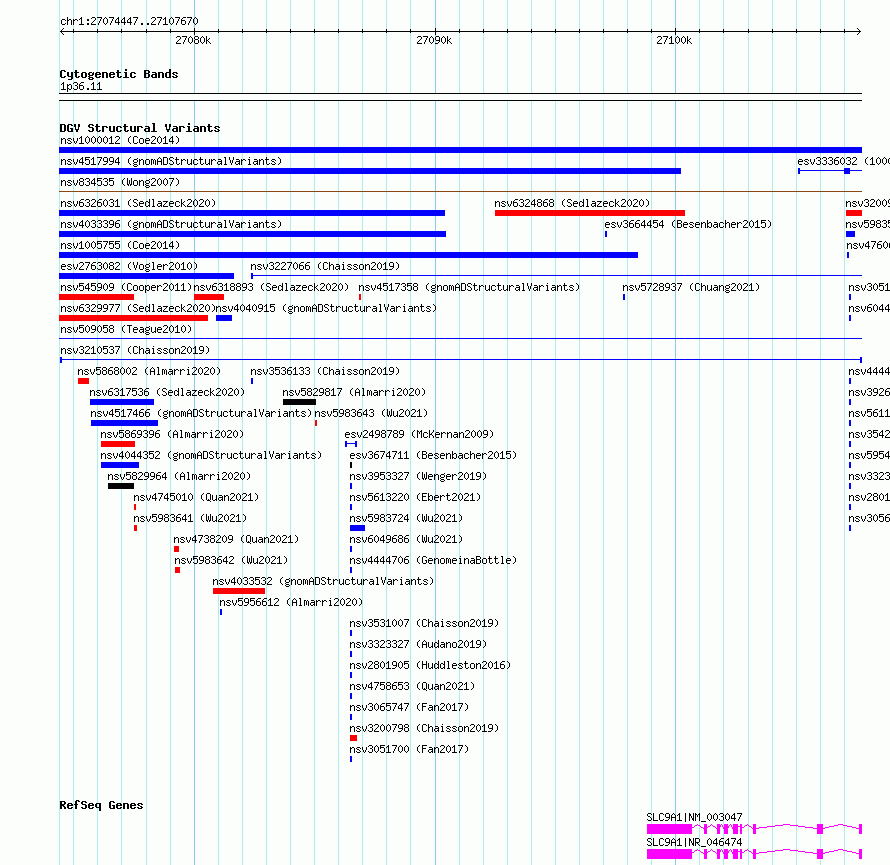
Task: Select nsv4444706 (GenomeinaBottle) label
Action: pyautogui.click(x=433, y=560)
